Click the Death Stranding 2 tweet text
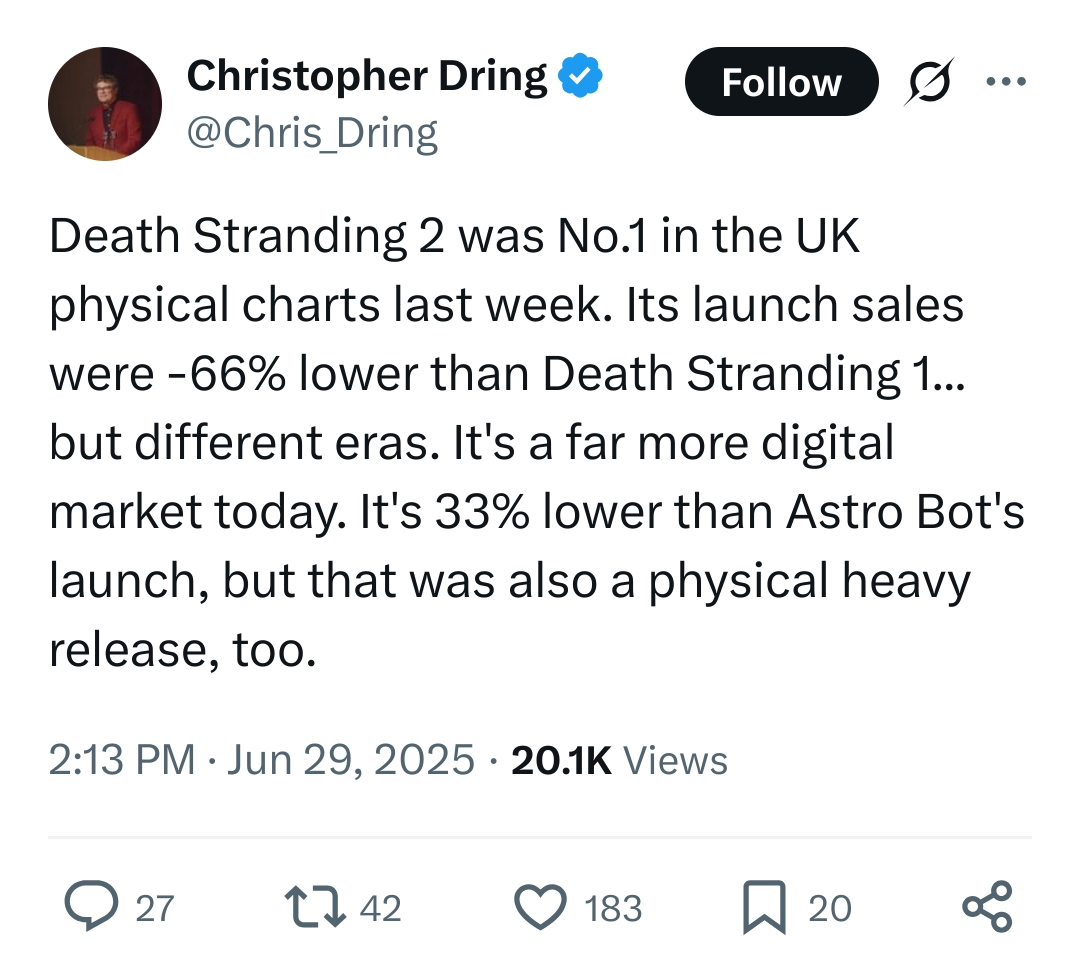Screen dimensions: 1080x968 coord(537,442)
